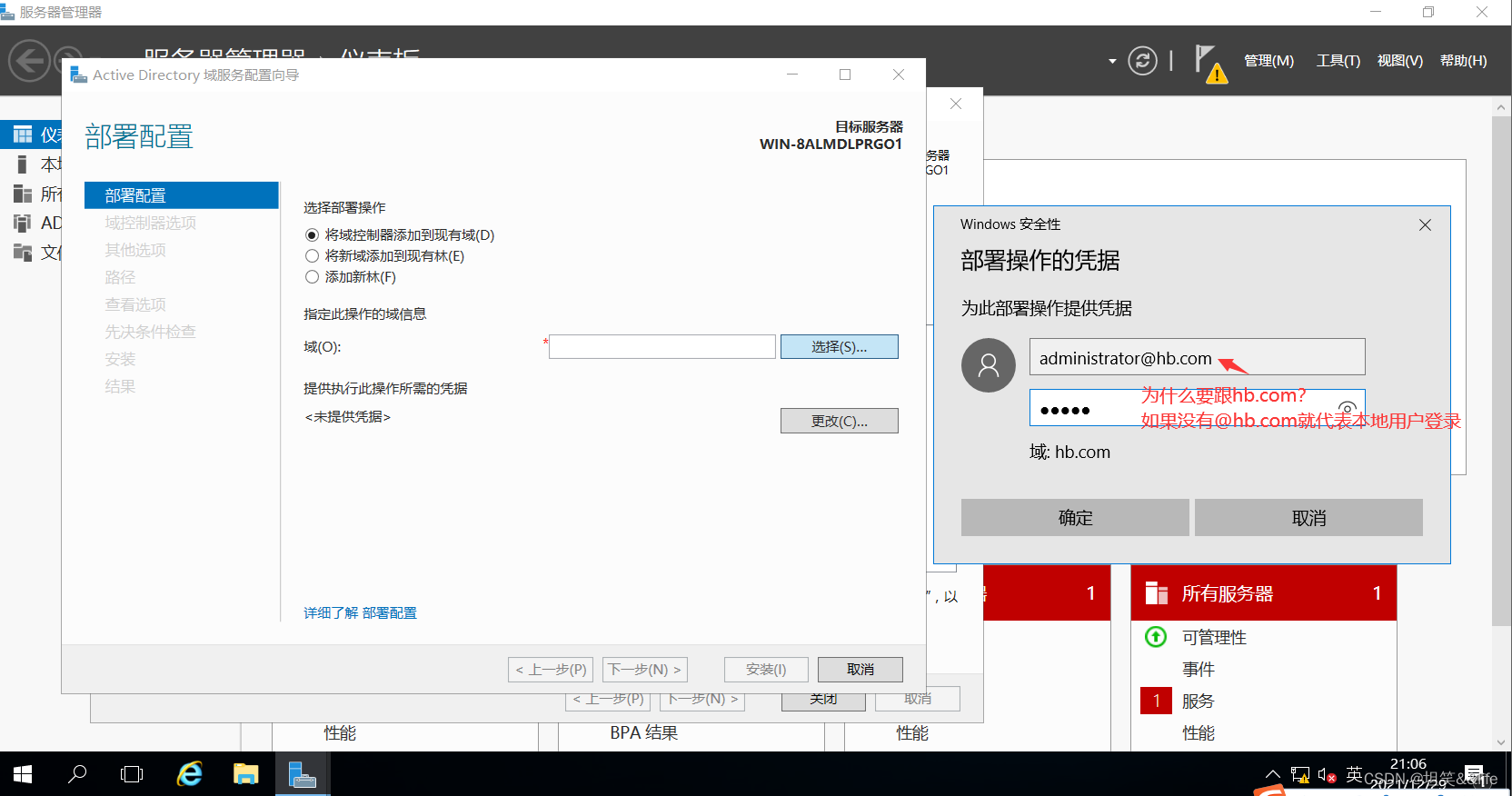Select 将新域添加到现有林(E) radio option
Image resolution: width=1512 pixels, height=796 pixels.
312,256
